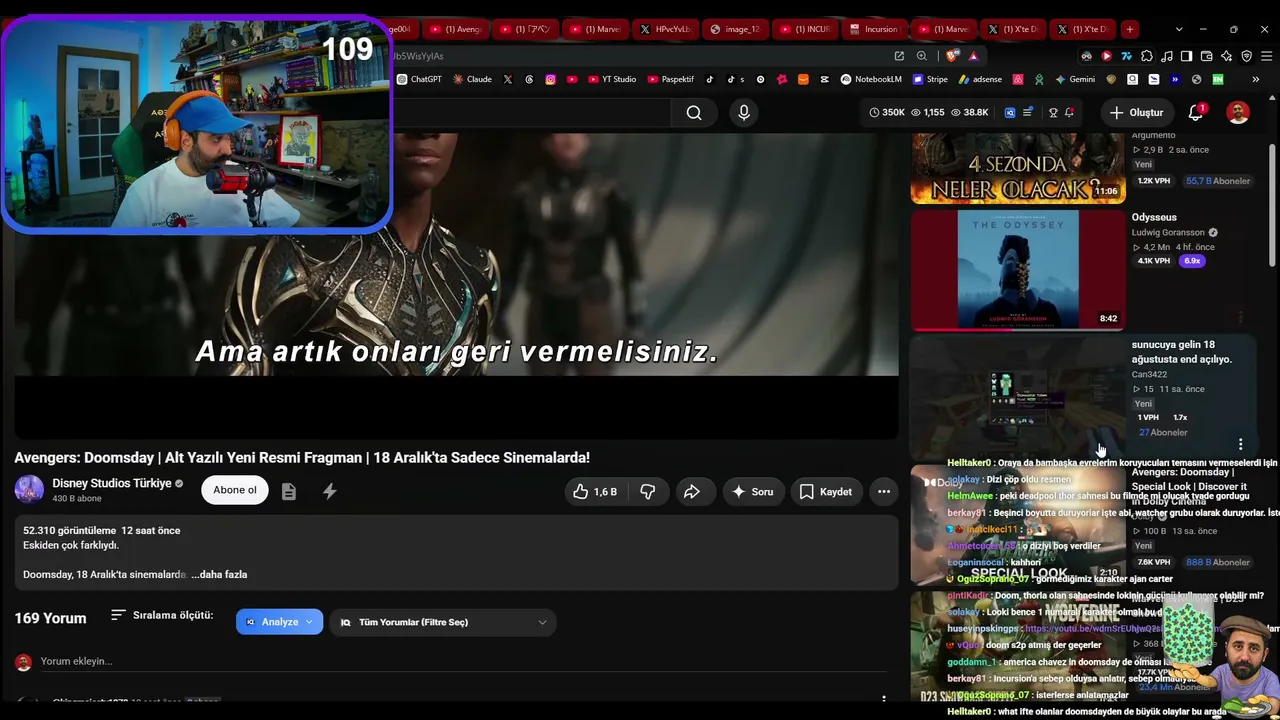The width and height of the screenshot is (1280, 720).
Task: Open the account avatar menu
Action: (1238, 113)
